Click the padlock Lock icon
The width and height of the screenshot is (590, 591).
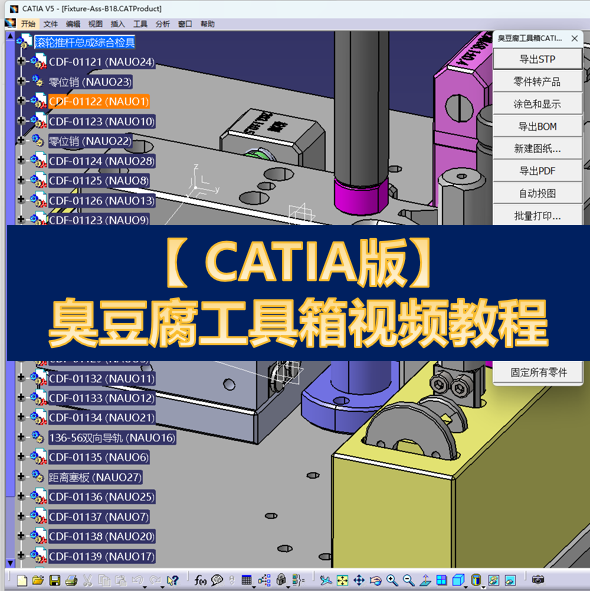pos(281,580)
